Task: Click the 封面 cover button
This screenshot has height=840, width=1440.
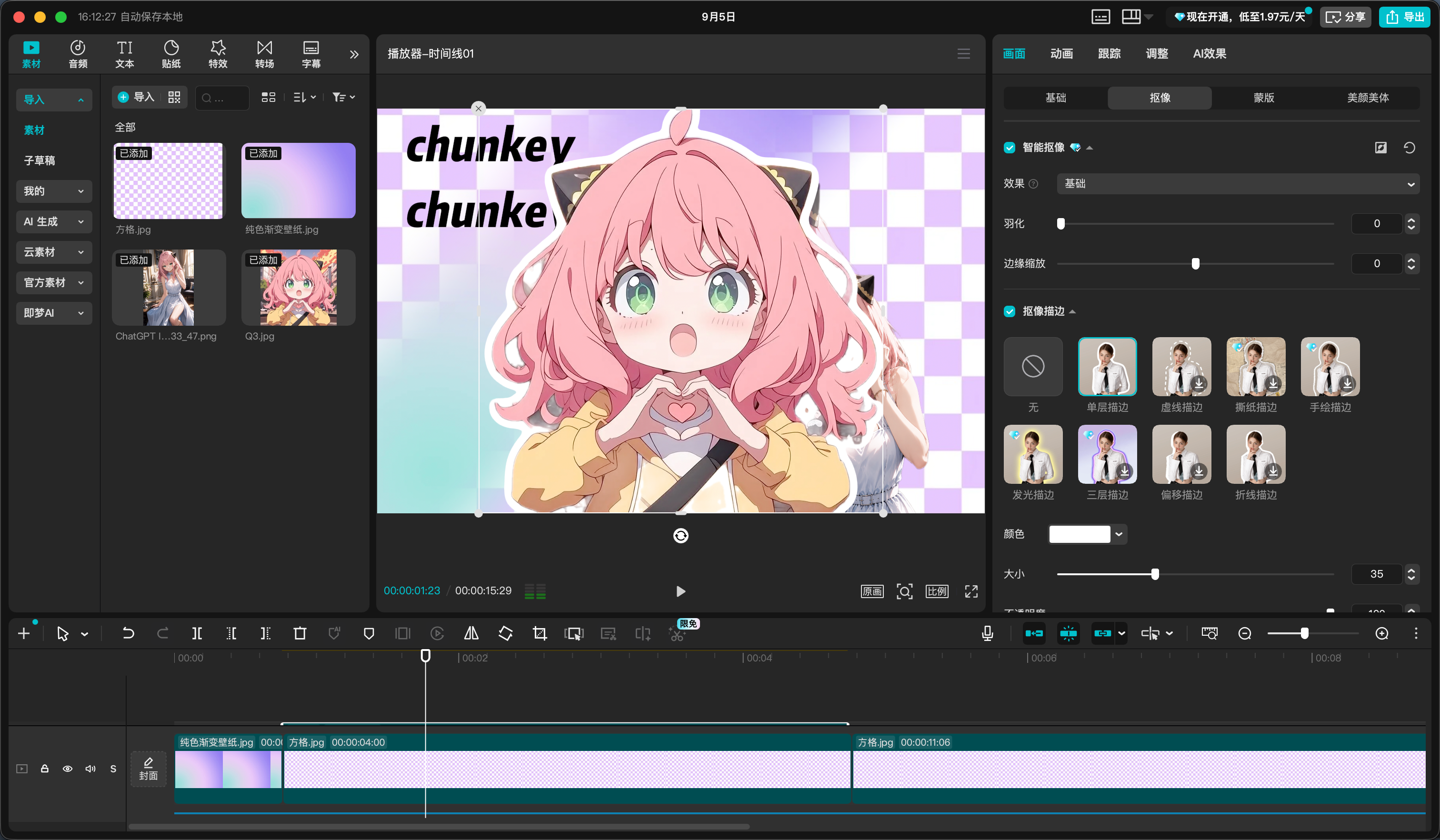Action: click(148, 769)
